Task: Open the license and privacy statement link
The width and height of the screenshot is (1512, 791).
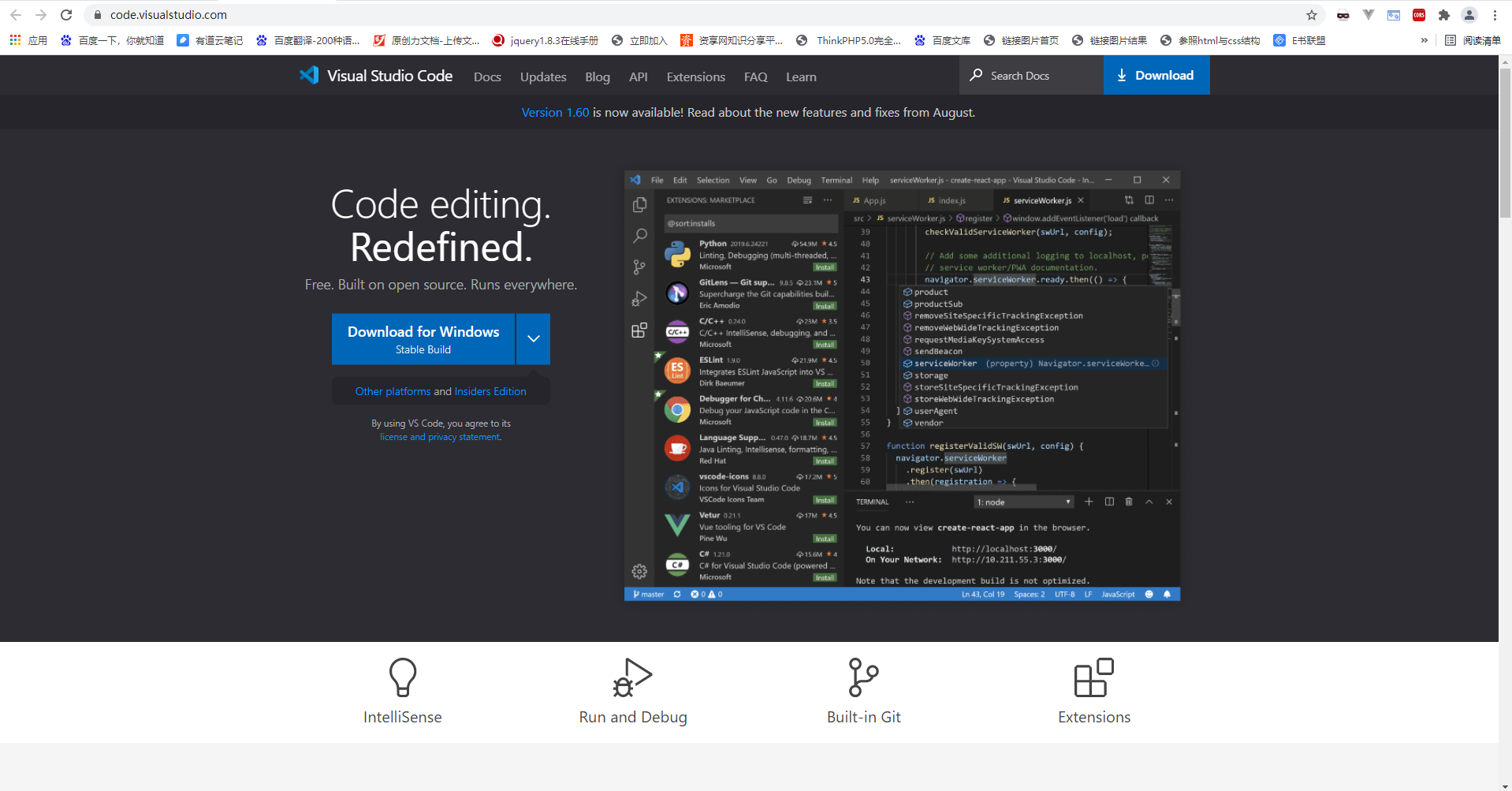Action: point(441,437)
